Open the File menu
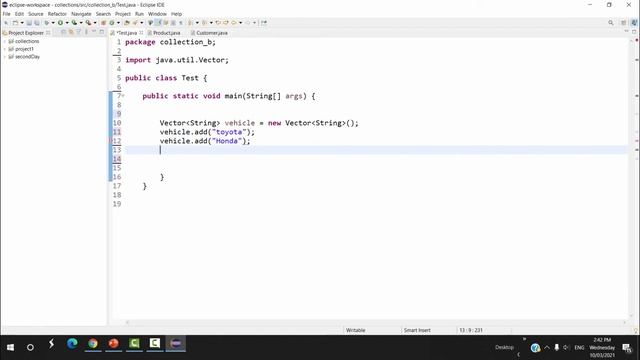 point(7,14)
